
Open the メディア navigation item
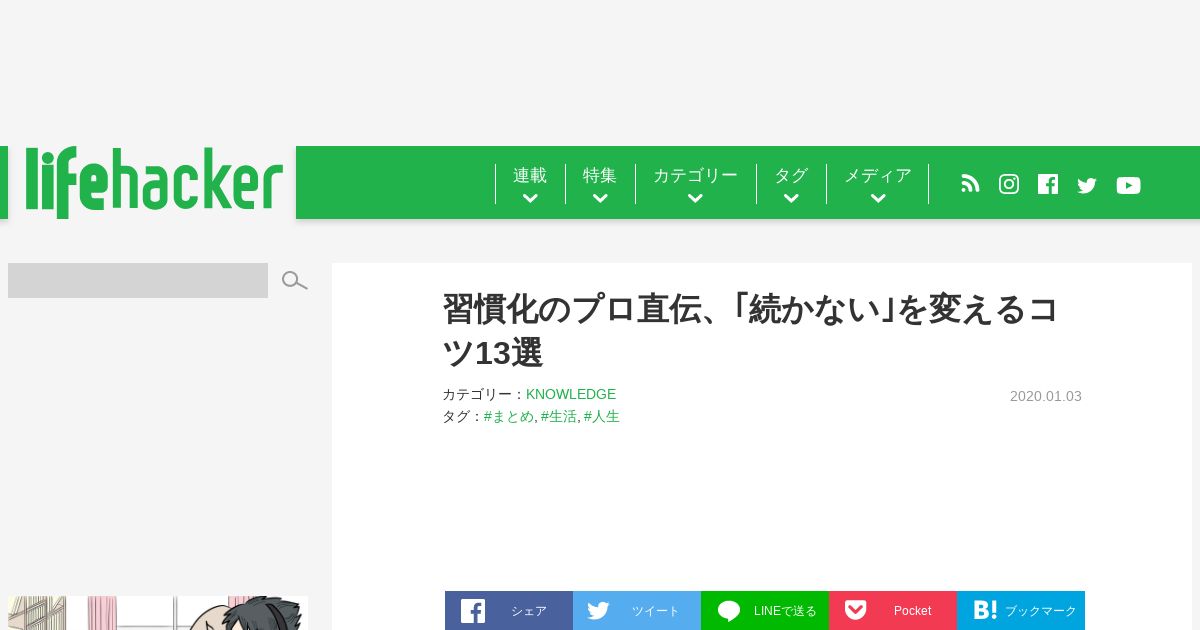tap(878, 175)
